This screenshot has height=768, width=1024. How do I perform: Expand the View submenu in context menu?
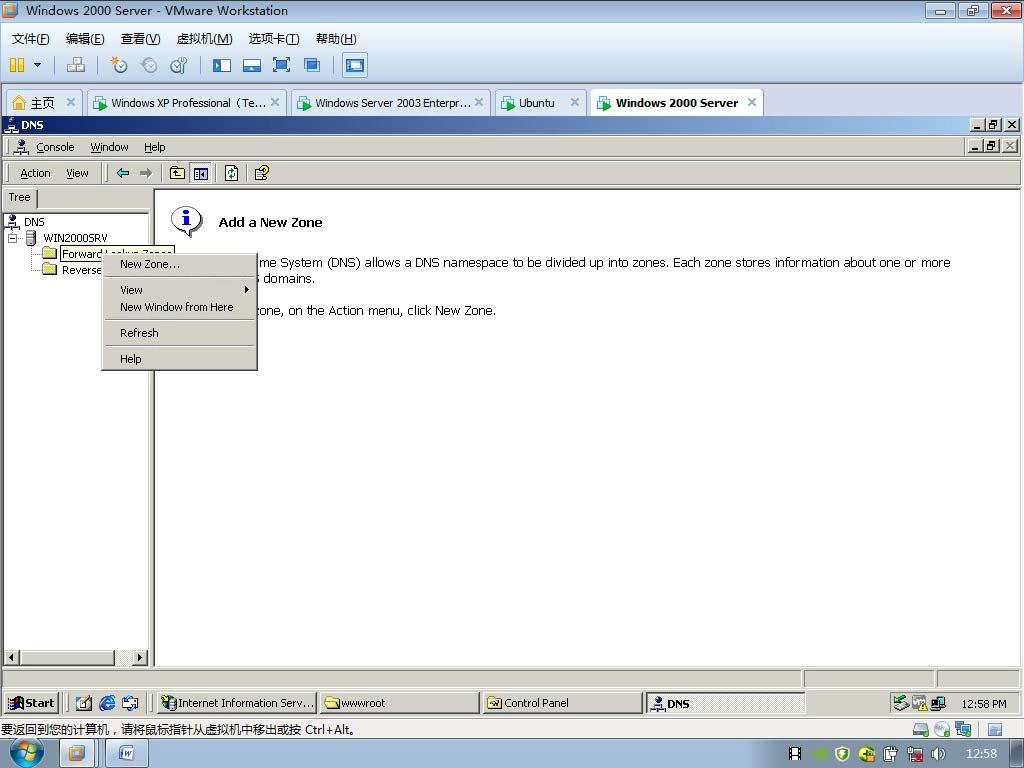(x=180, y=290)
